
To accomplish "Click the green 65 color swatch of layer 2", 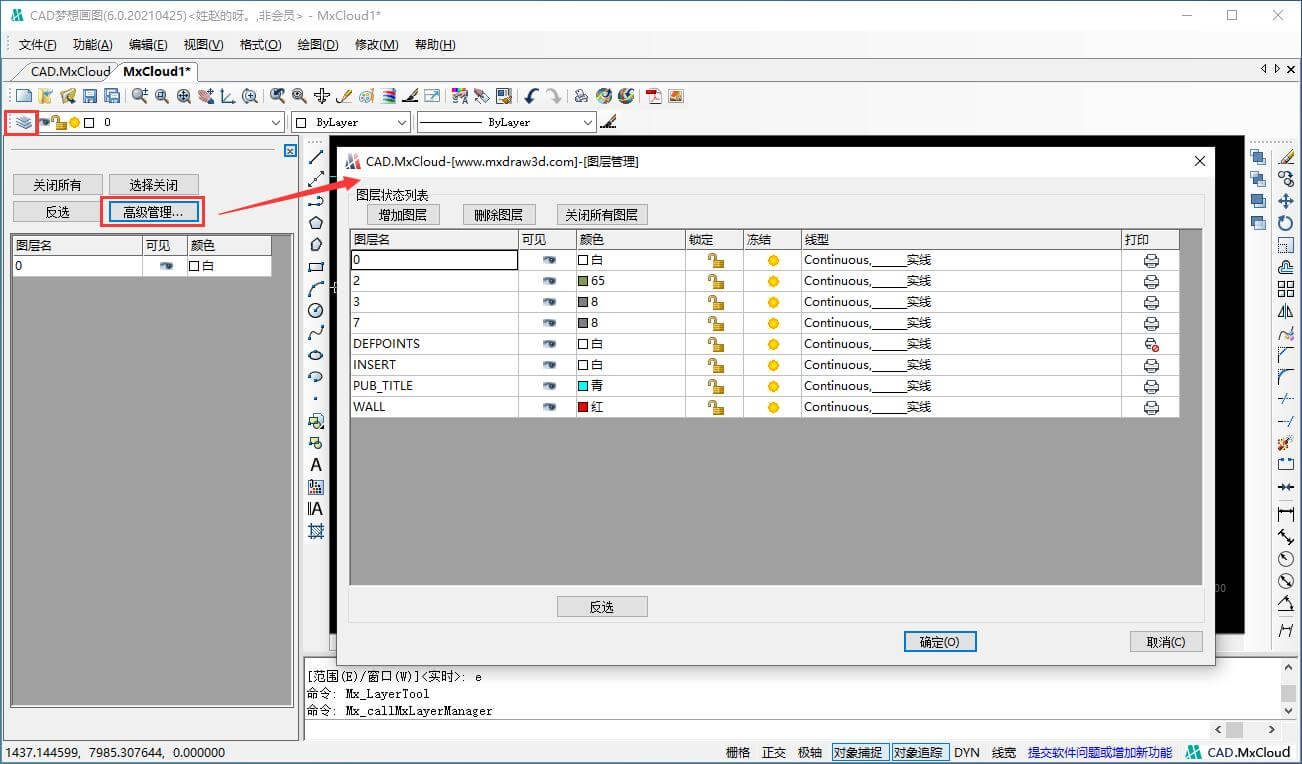I will [583, 281].
